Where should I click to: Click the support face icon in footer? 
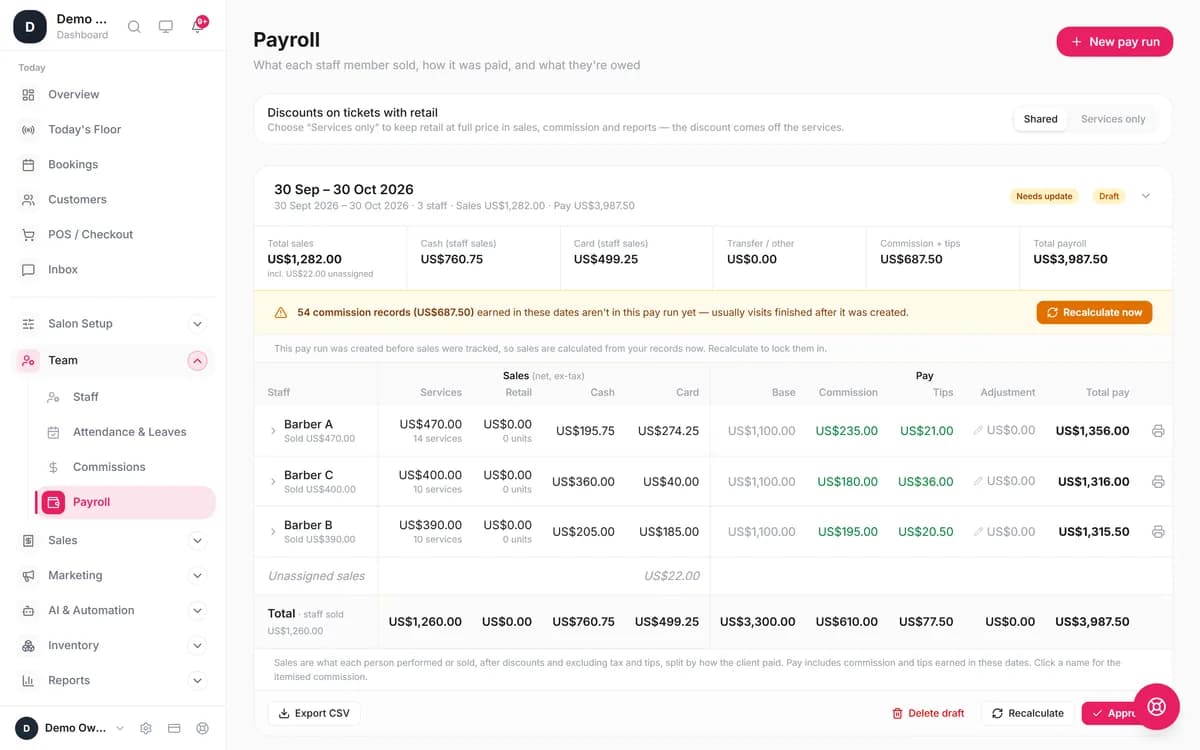203,728
